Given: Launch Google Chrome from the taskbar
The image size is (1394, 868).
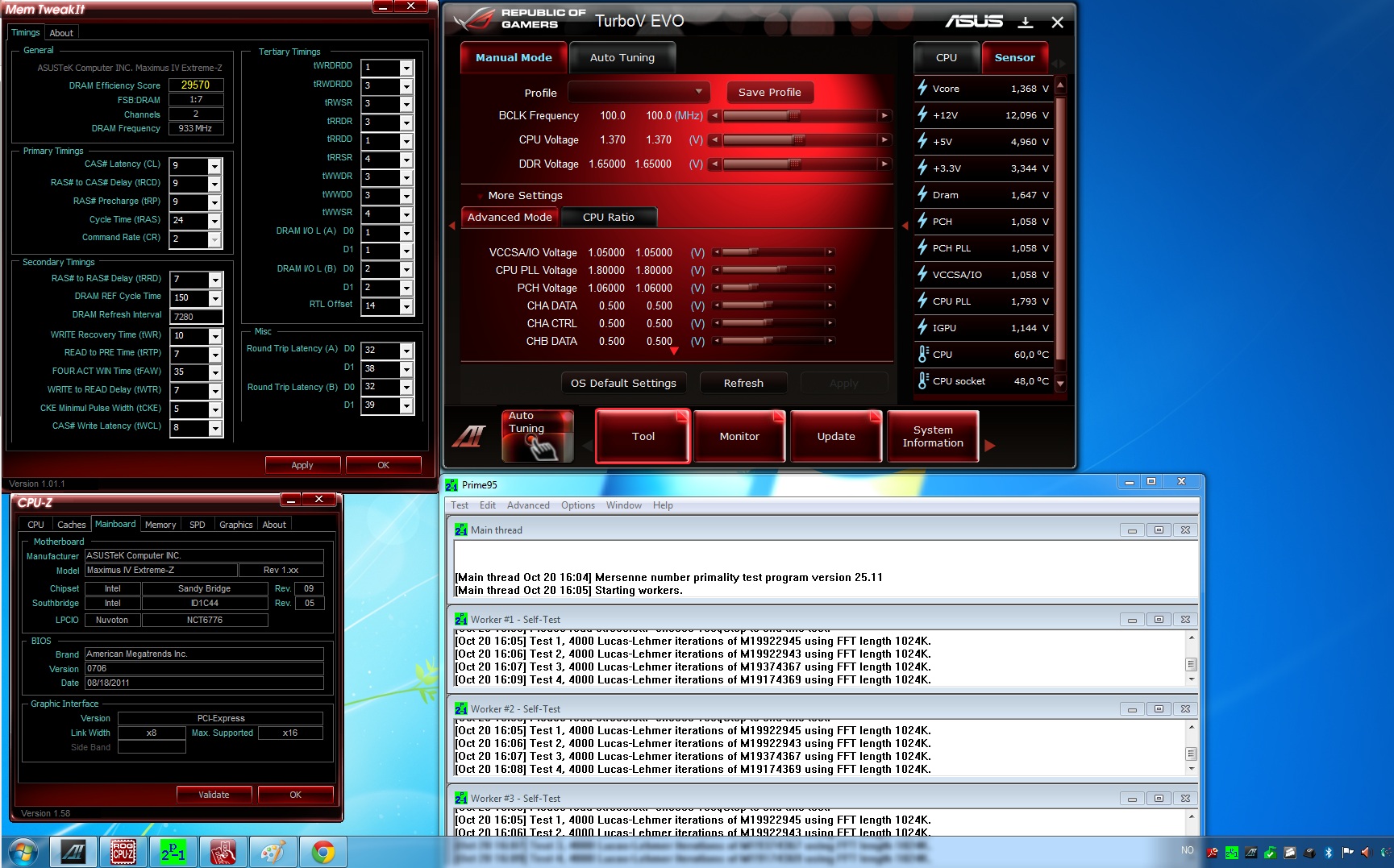Looking at the screenshot, I should [x=322, y=852].
